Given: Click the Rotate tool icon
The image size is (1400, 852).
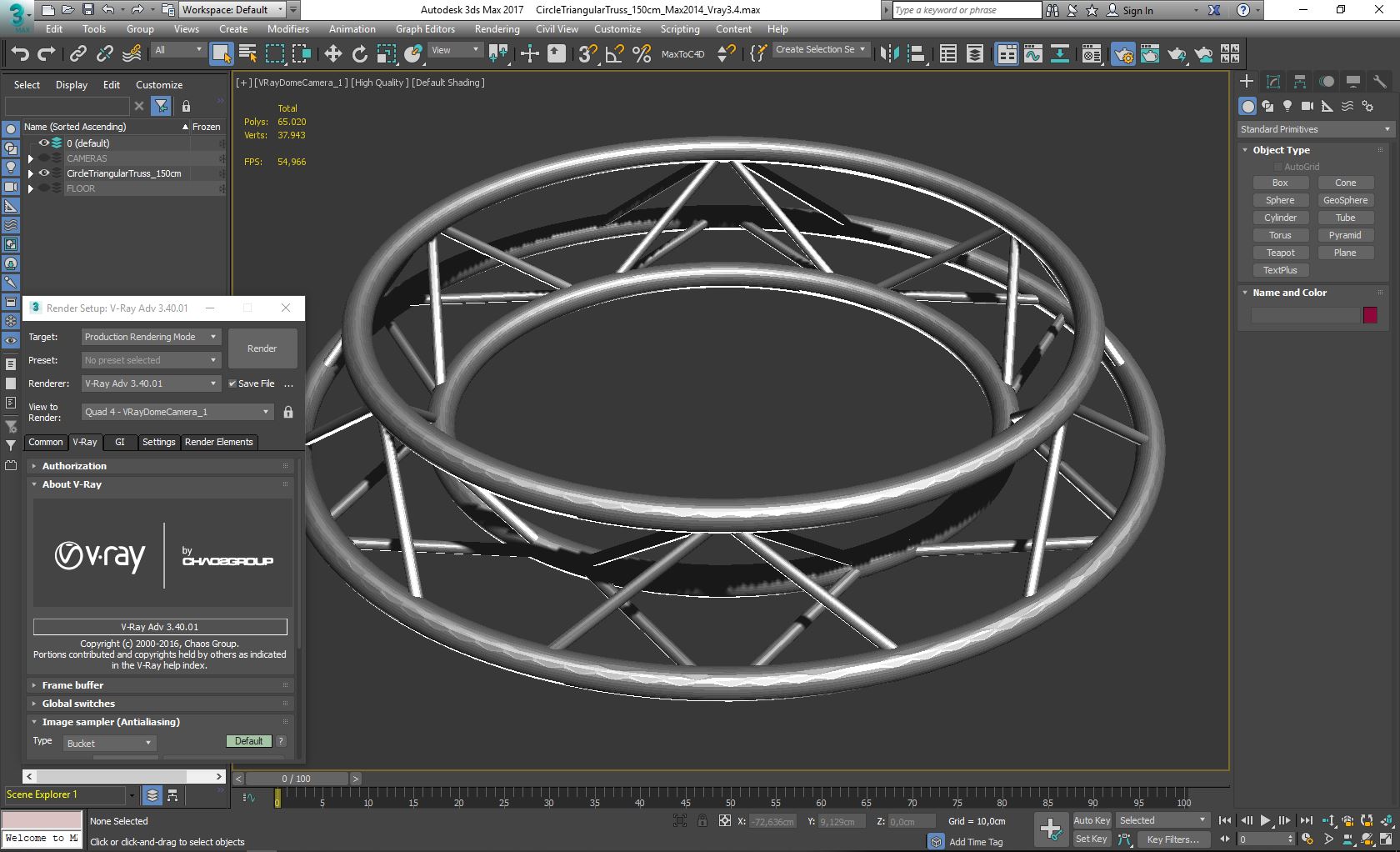Looking at the screenshot, I should point(359,54).
